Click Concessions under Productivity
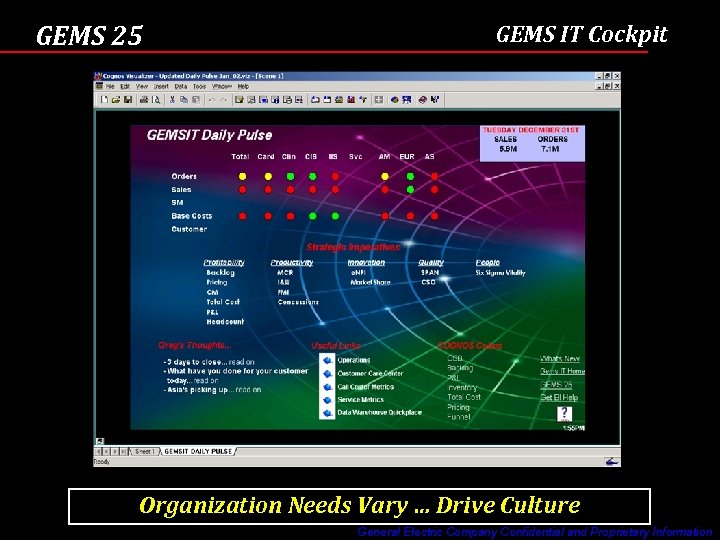Screen dimensions: 720x540 point(298,302)
